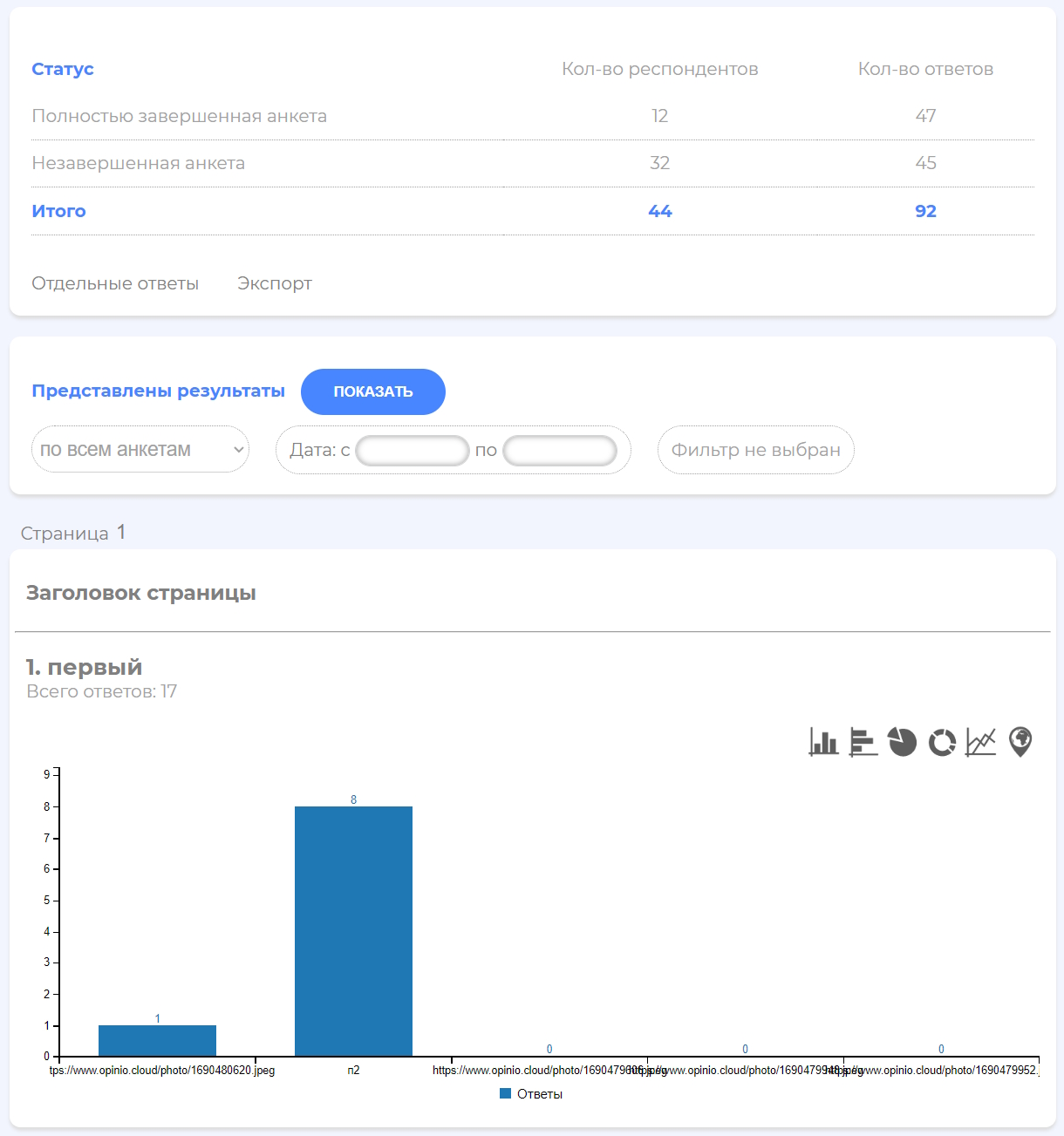Screen dimensions: 1064x1136
Task: Click 'Кол-во ответов' column header
Action: (x=926, y=69)
